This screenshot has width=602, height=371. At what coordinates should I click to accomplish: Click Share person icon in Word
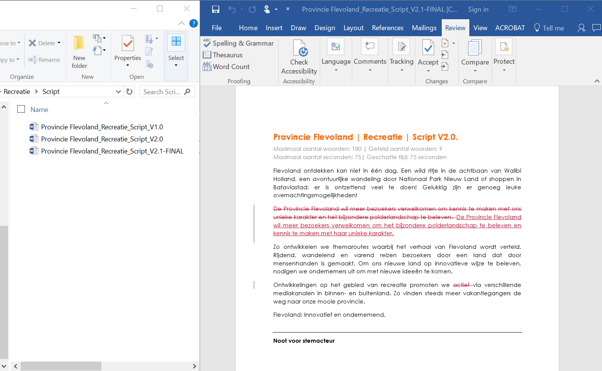click(582, 28)
